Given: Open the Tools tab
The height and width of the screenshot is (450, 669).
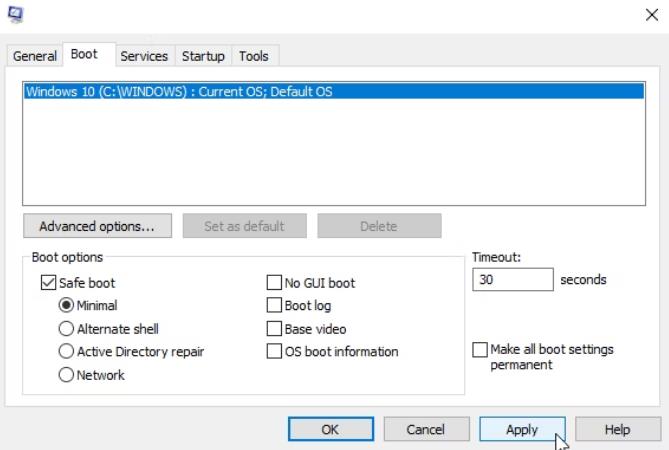Looking at the screenshot, I should 254,56.
